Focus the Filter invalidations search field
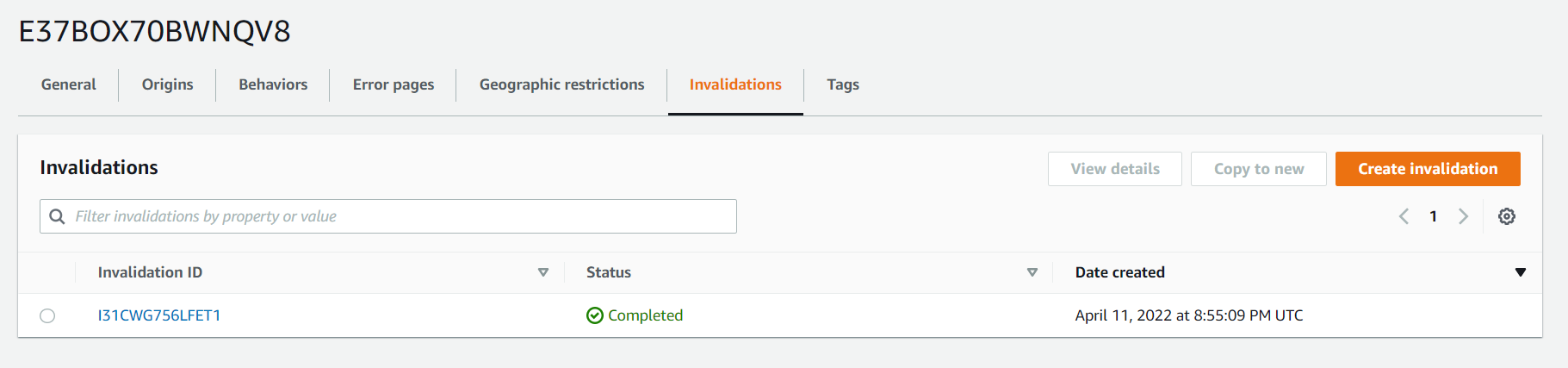This screenshot has width=1568, height=368. pyautogui.click(x=388, y=216)
